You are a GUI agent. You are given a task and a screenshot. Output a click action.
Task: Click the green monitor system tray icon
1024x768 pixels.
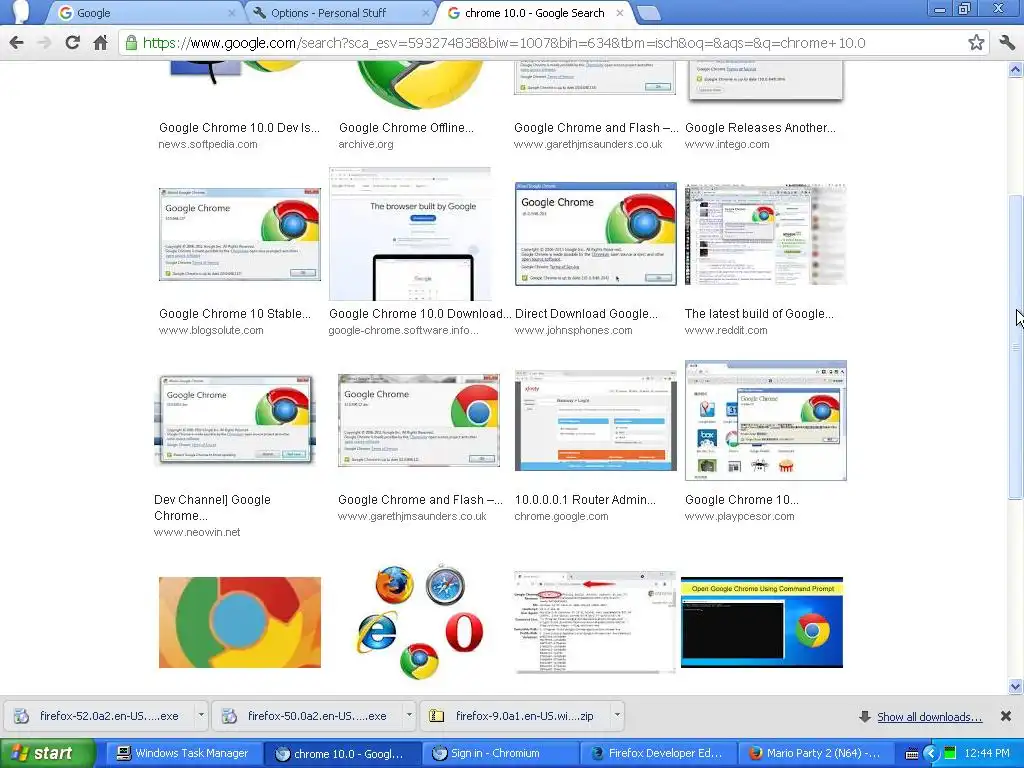(x=950, y=754)
